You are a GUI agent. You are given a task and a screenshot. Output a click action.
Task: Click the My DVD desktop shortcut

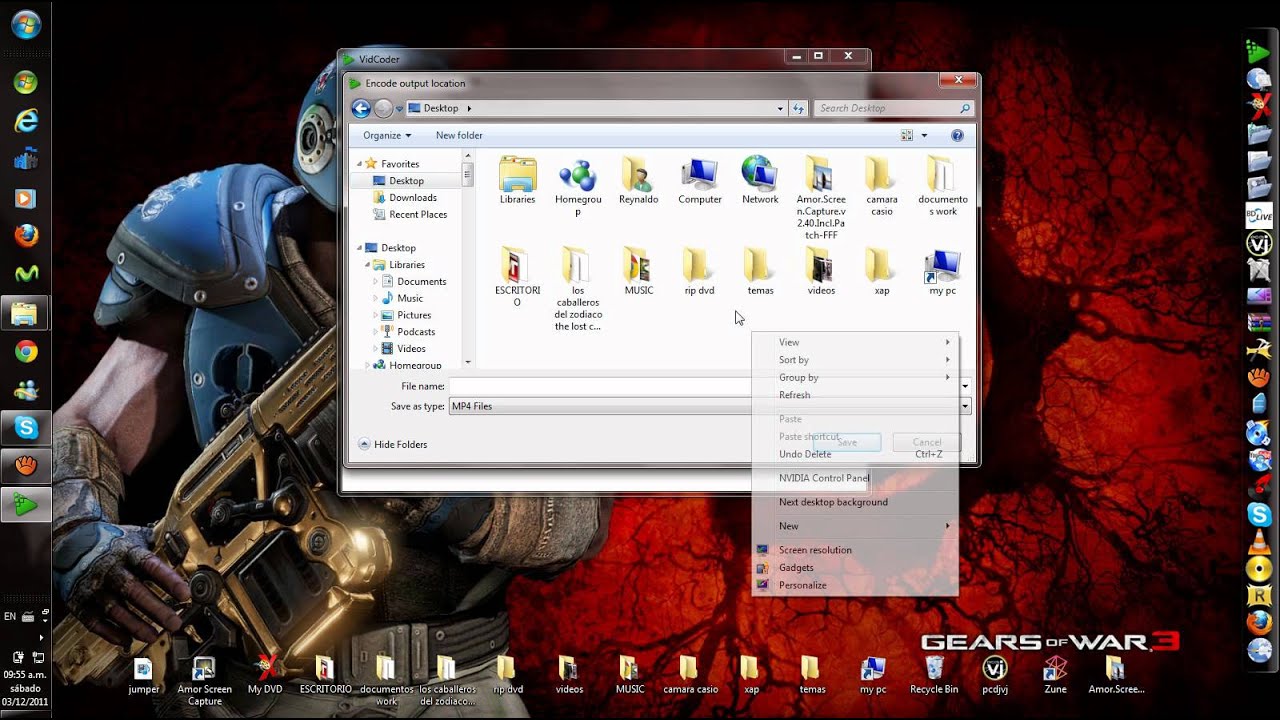265,675
